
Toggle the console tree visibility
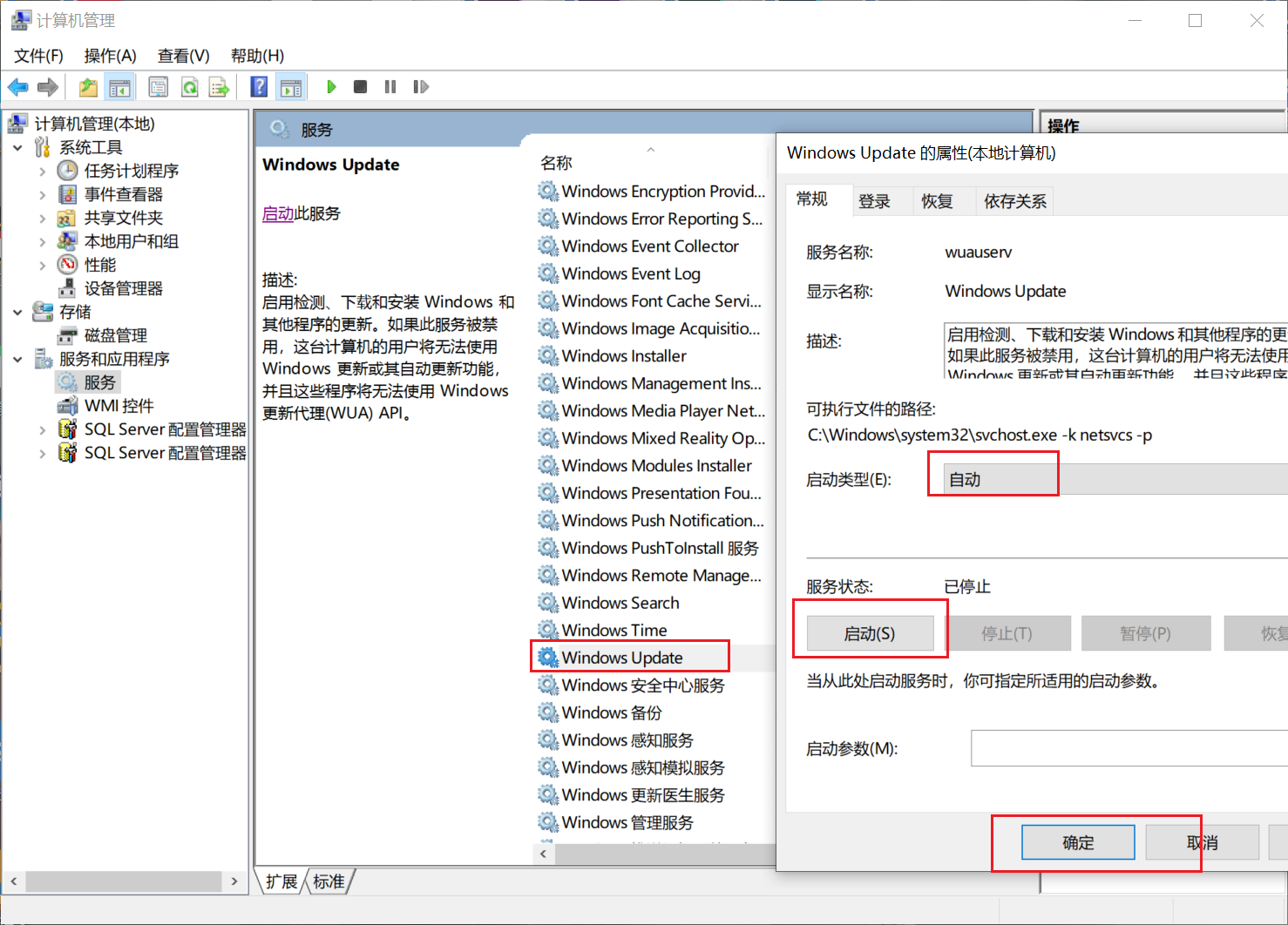tap(120, 86)
